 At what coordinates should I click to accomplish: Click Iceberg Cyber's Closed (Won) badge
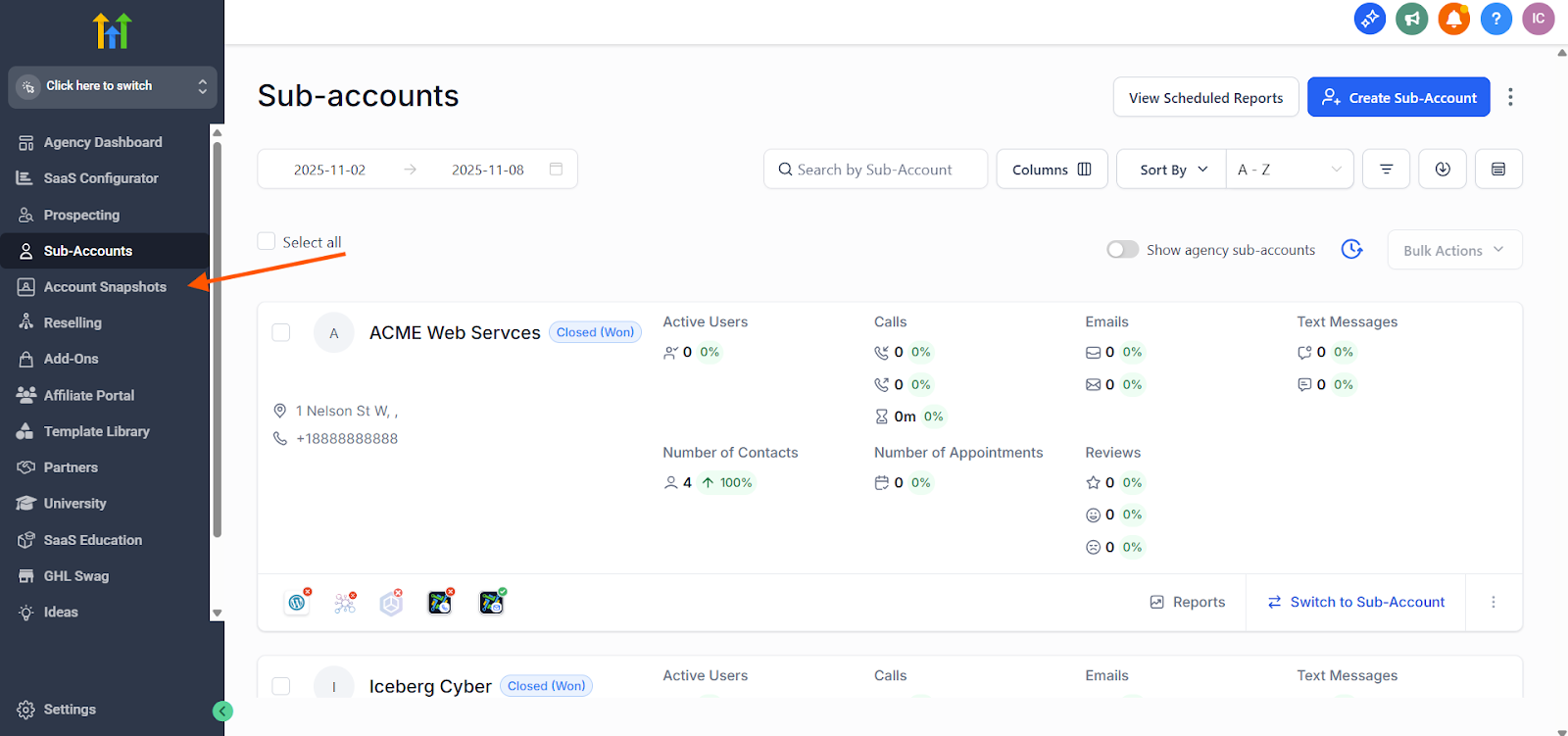coord(546,686)
